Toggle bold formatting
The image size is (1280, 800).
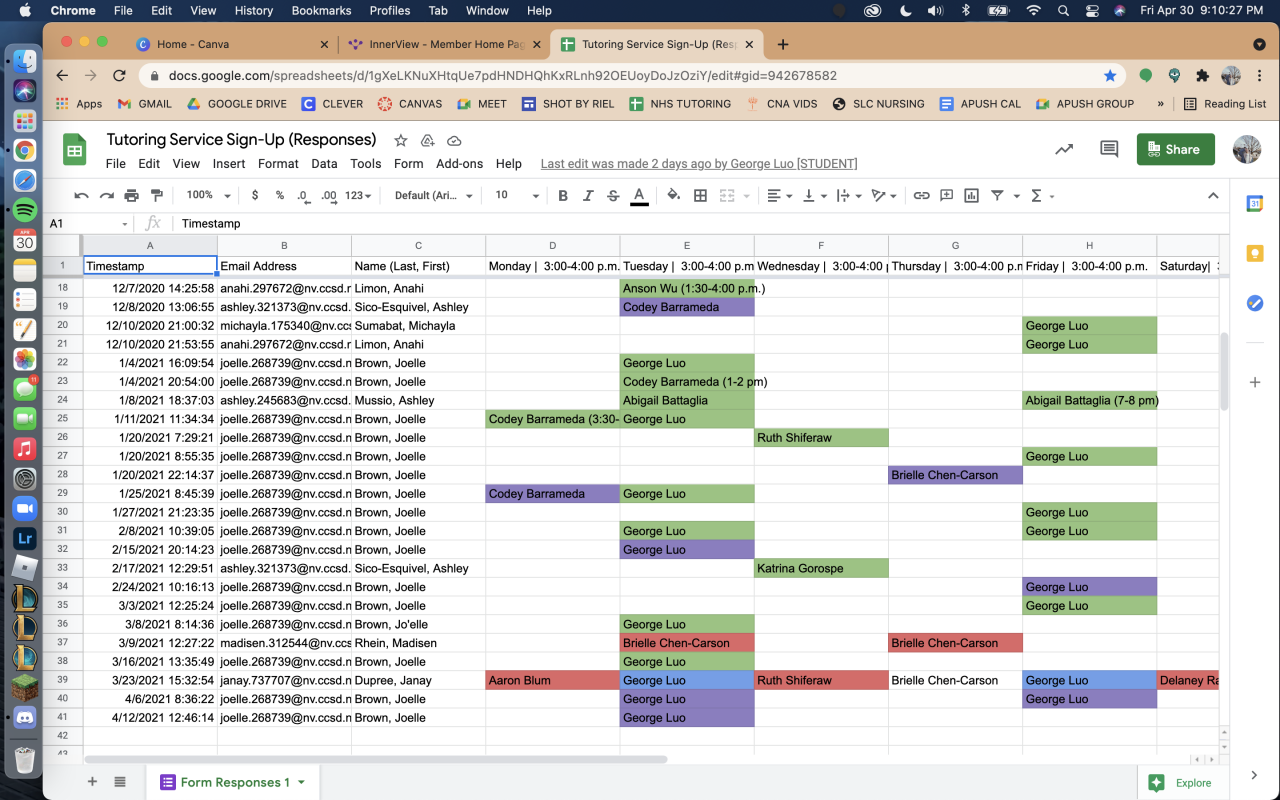click(x=563, y=195)
